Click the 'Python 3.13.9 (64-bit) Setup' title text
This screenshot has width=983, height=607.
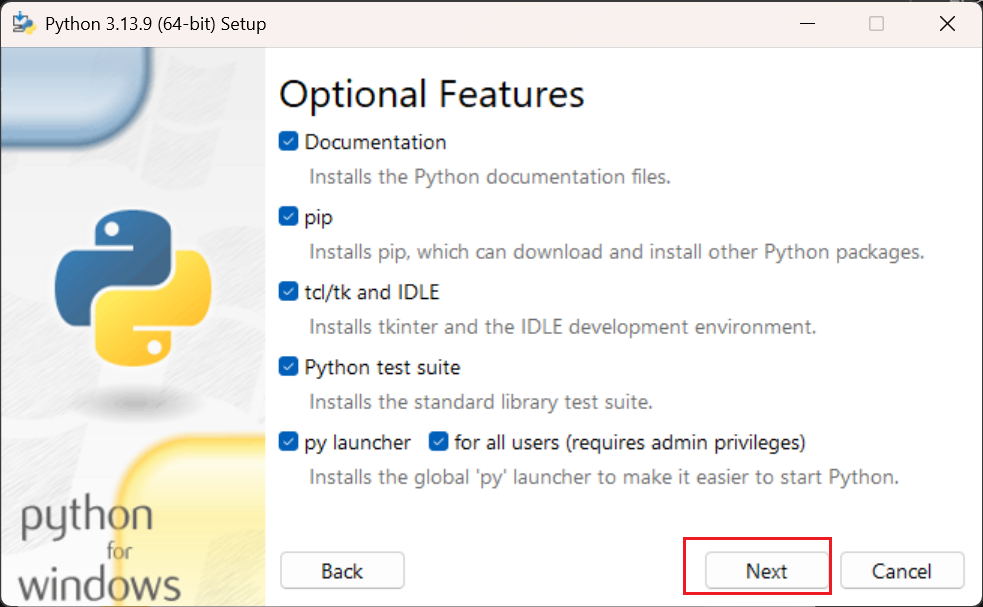coord(155,24)
